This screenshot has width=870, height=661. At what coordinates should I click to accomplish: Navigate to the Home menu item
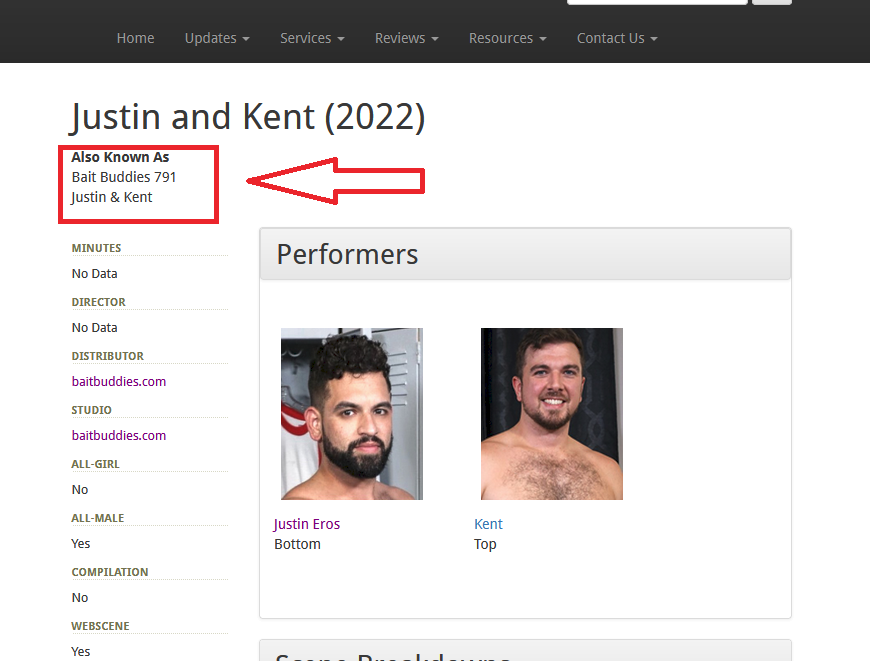point(135,38)
